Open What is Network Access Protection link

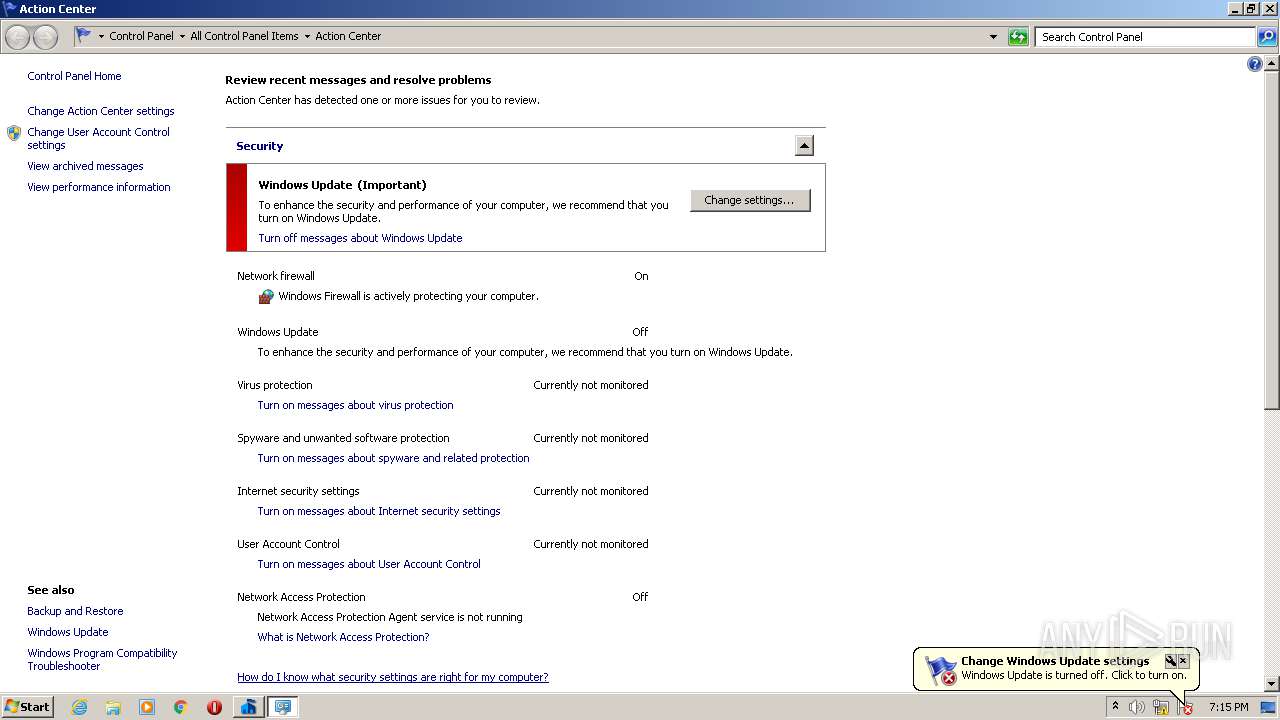click(343, 637)
